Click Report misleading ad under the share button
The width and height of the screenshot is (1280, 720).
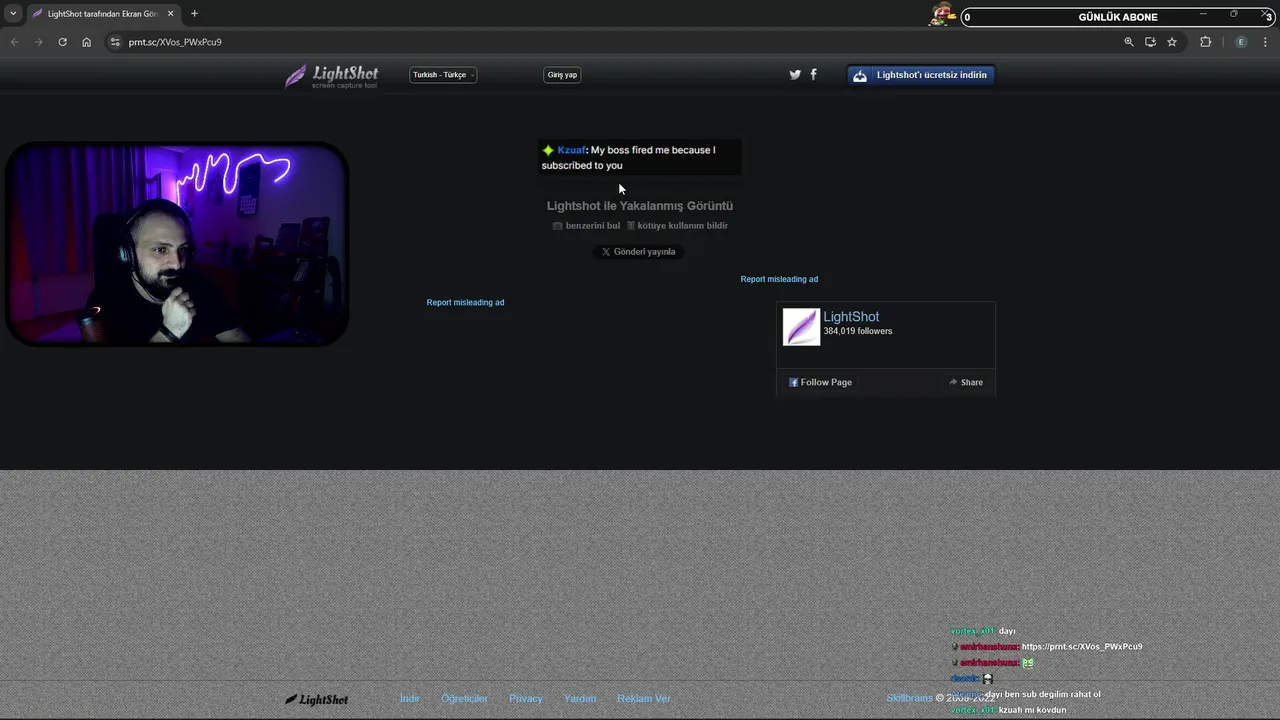coord(779,279)
